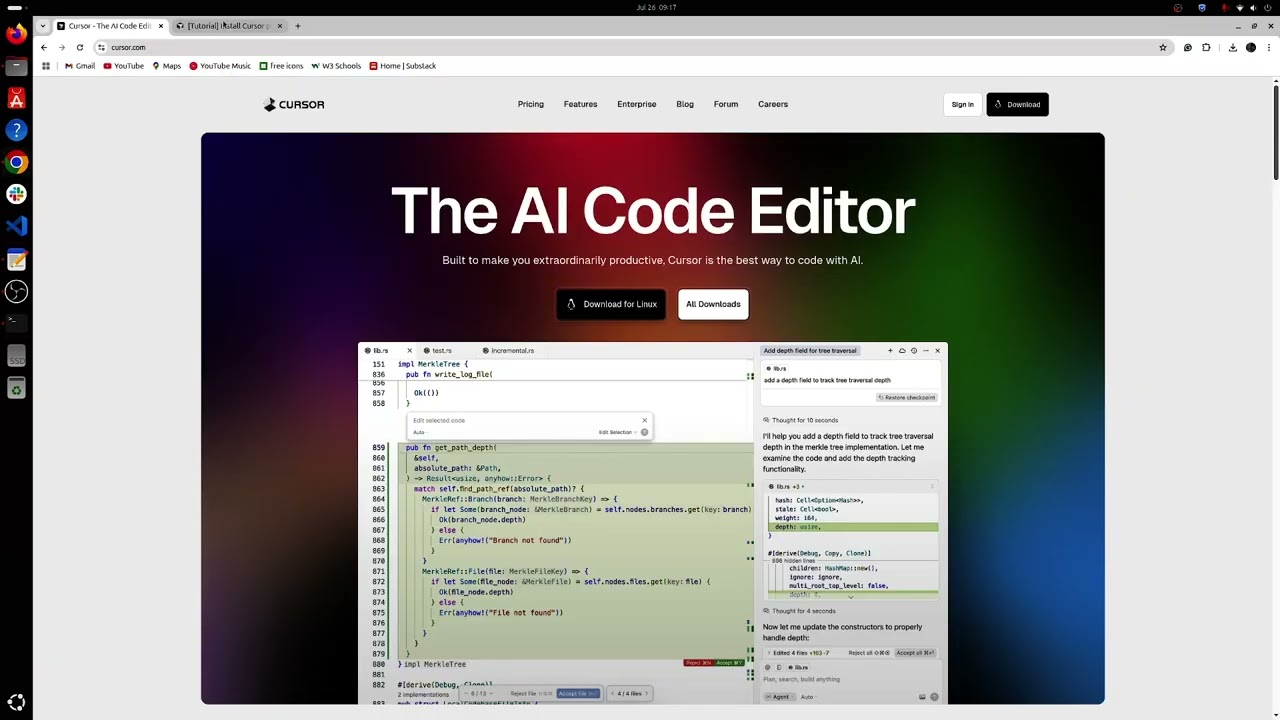Go forward in browser history
This screenshot has height=720, width=1280.
61,47
